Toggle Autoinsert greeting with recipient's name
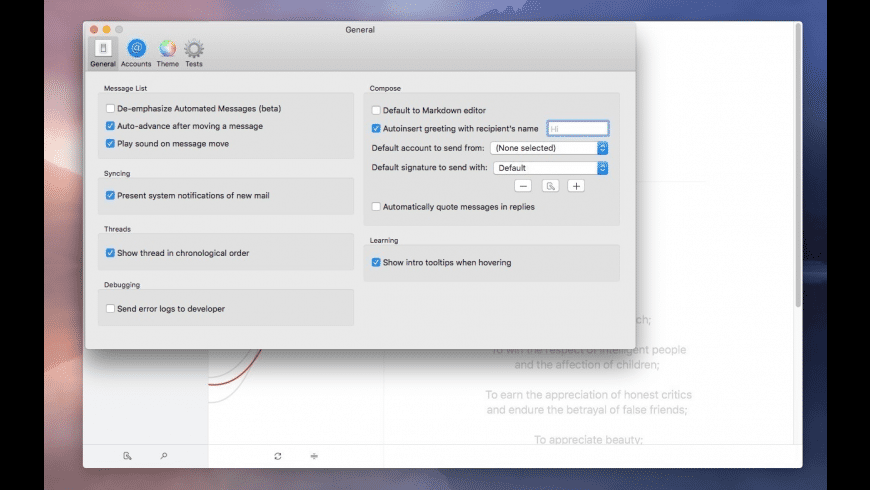 pyautogui.click(x=376, y=129)
